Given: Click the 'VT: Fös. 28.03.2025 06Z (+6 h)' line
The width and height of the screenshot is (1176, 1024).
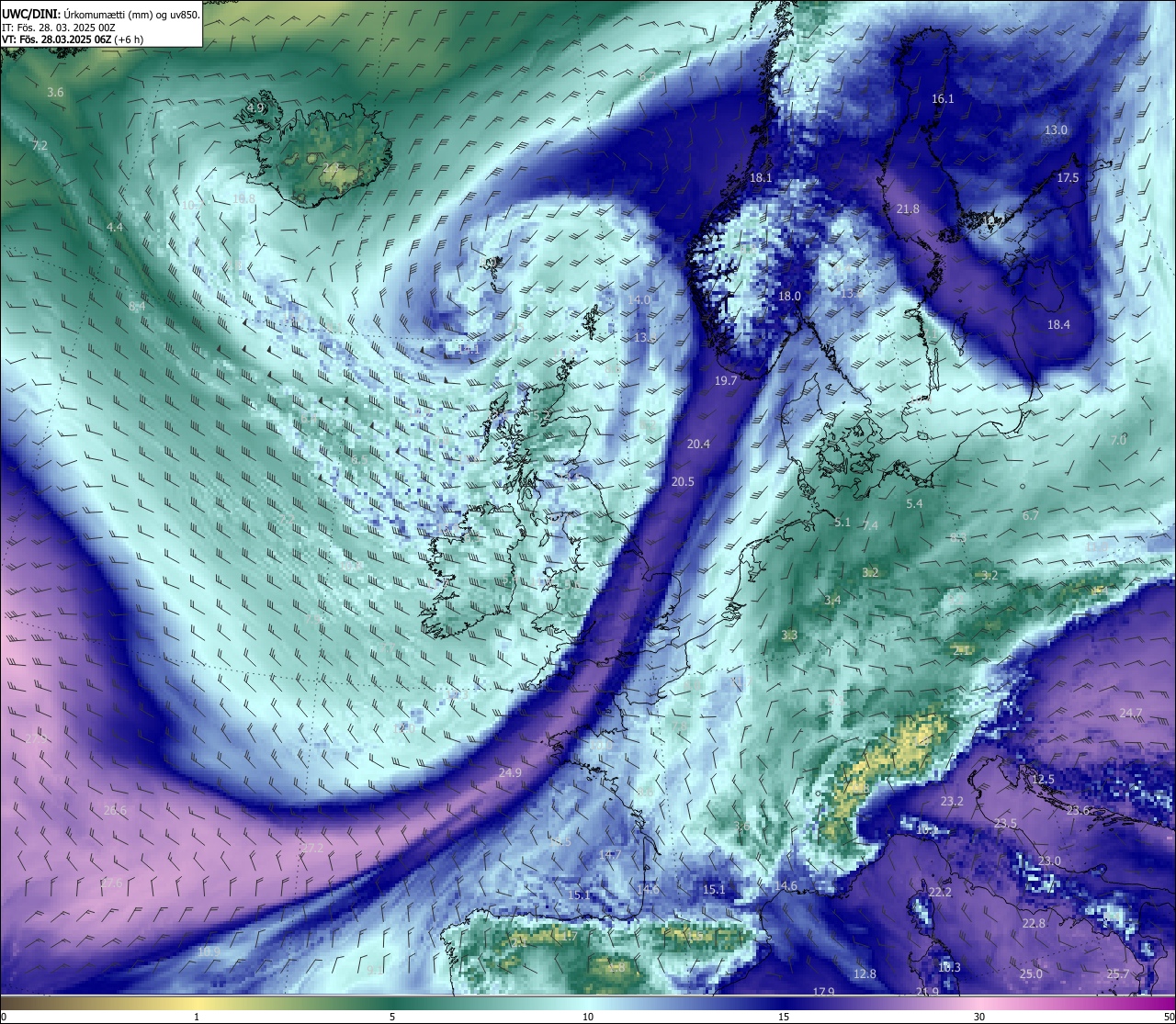Looking at the screenshot, I should coord(72,39).
